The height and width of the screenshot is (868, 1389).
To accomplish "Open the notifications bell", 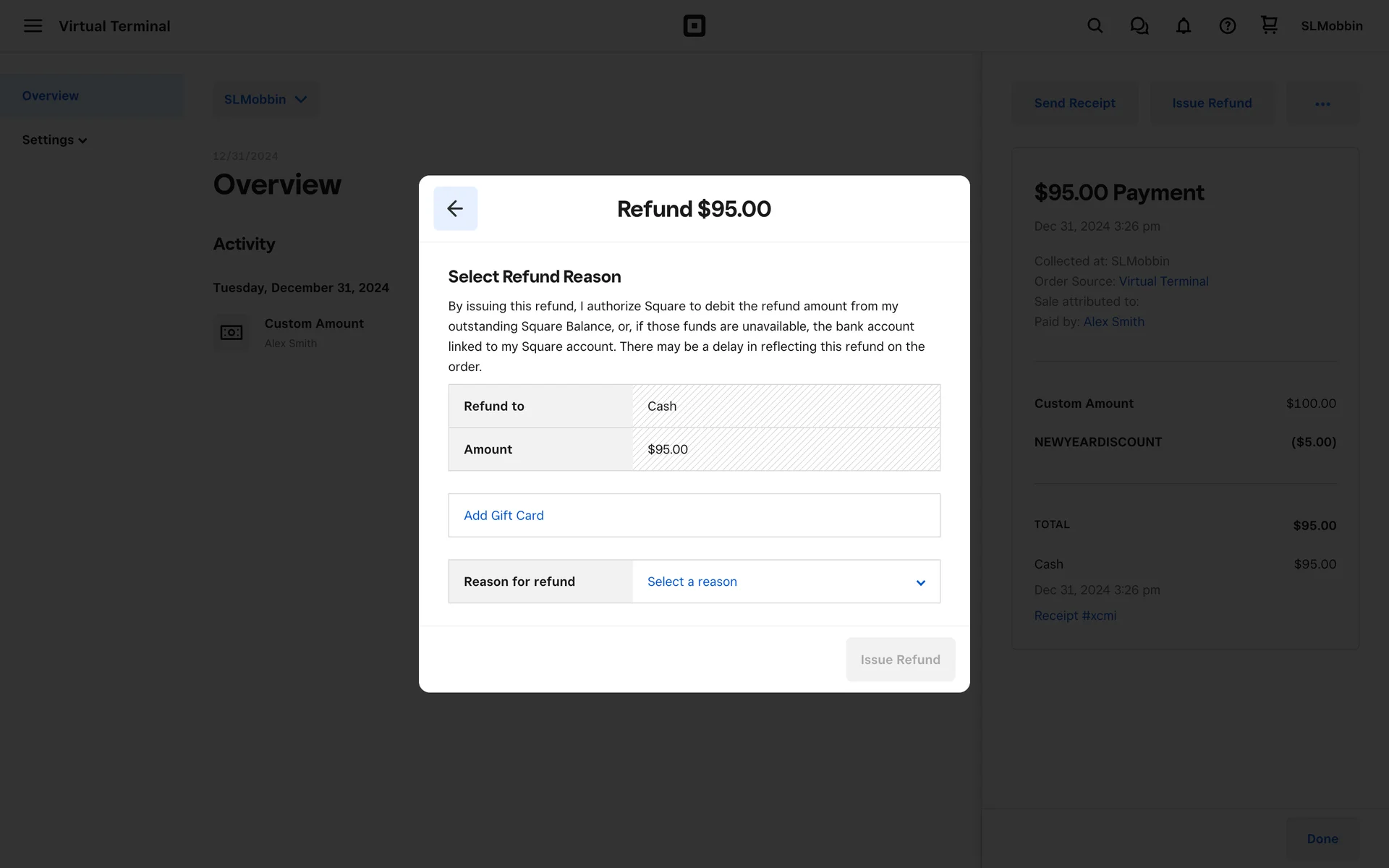I will coord(1183,26).
